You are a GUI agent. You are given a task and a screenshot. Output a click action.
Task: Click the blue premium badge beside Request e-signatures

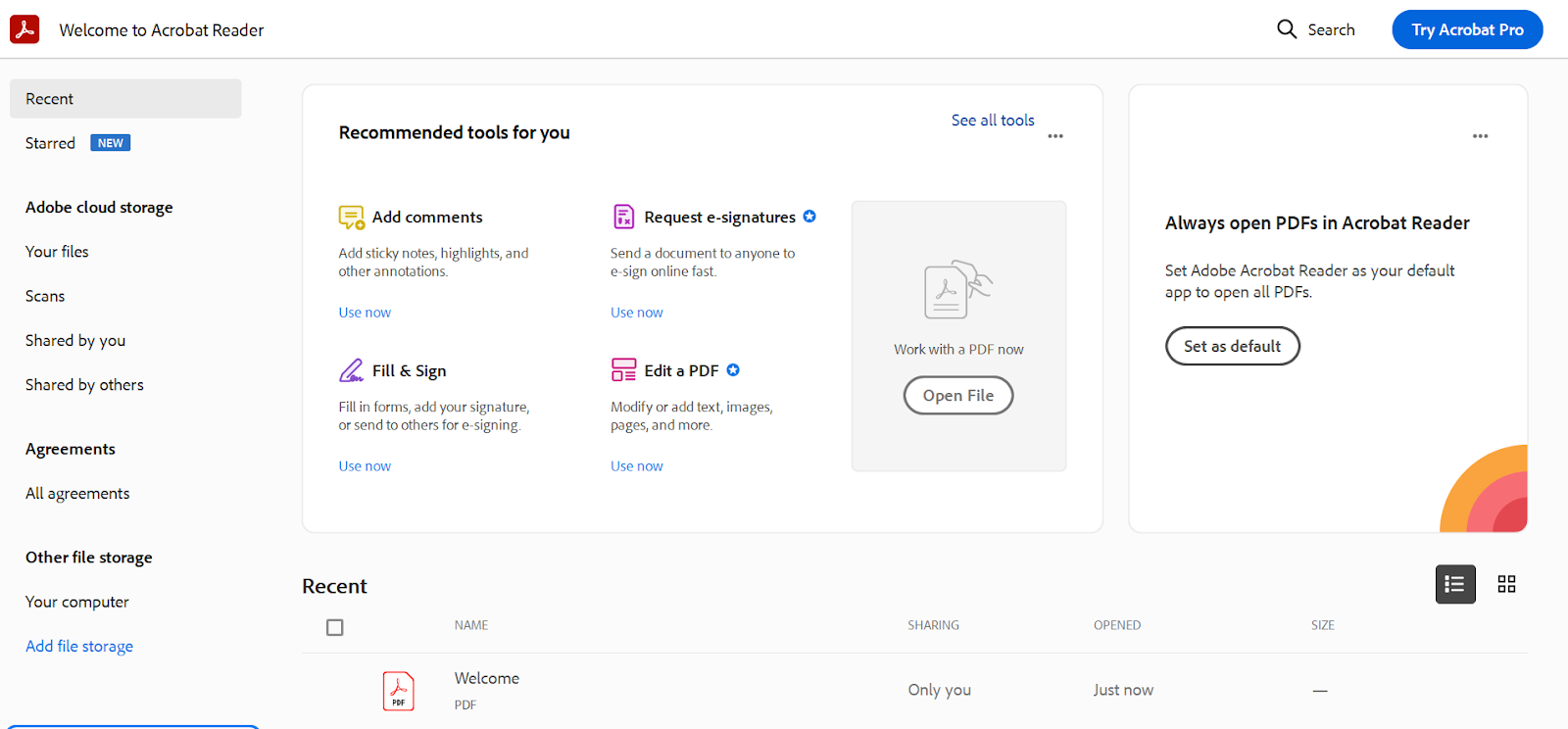(x=809, y=217)
